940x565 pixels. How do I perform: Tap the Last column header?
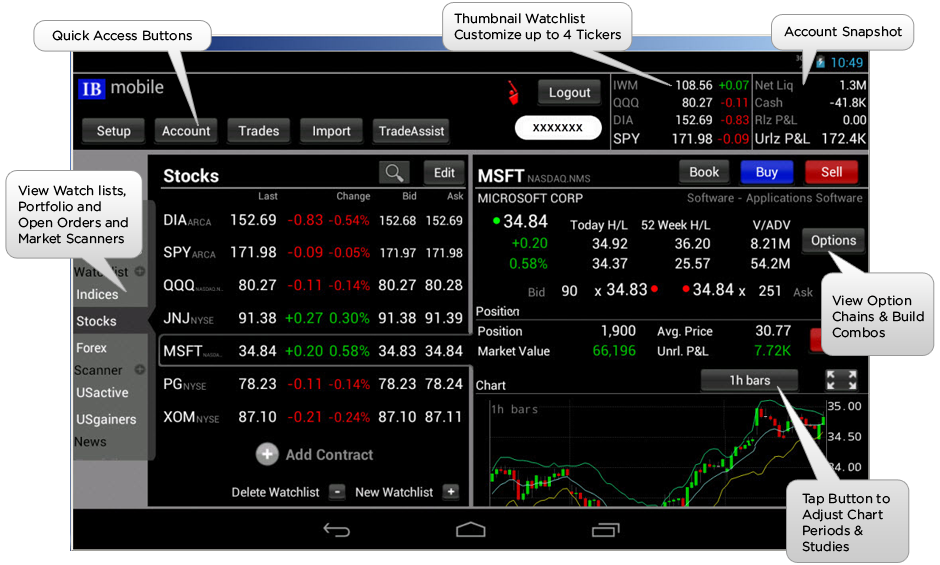pyautogui.click(x=268, y=196)
